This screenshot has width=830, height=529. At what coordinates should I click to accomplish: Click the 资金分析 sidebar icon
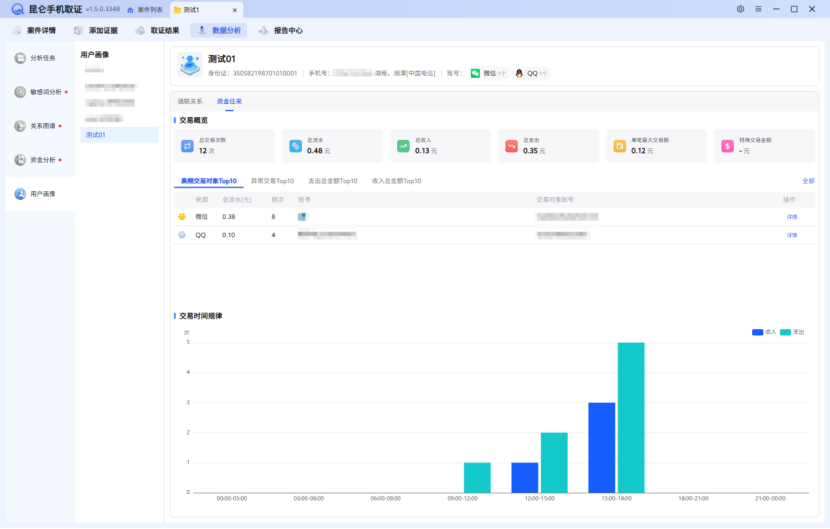[20, 160]
